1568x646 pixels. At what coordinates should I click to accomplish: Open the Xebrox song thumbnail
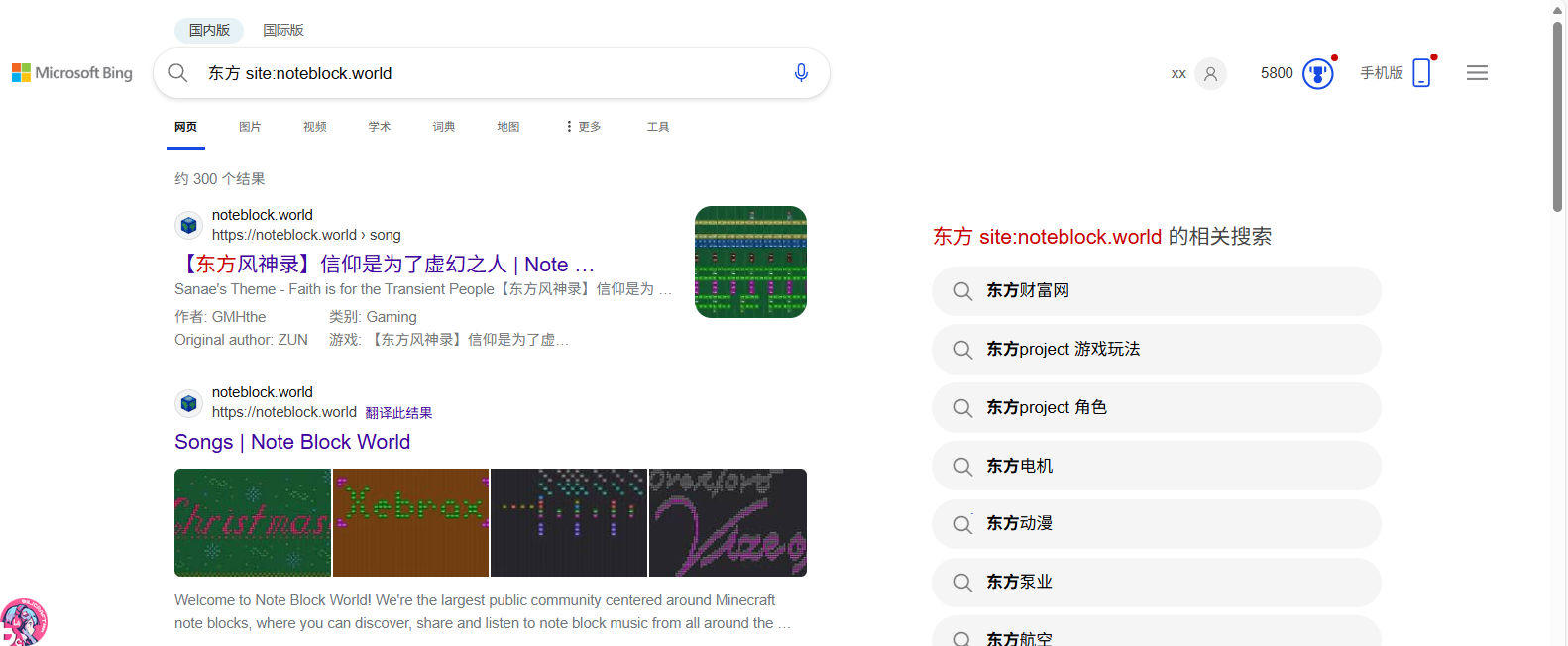[410, 522]
